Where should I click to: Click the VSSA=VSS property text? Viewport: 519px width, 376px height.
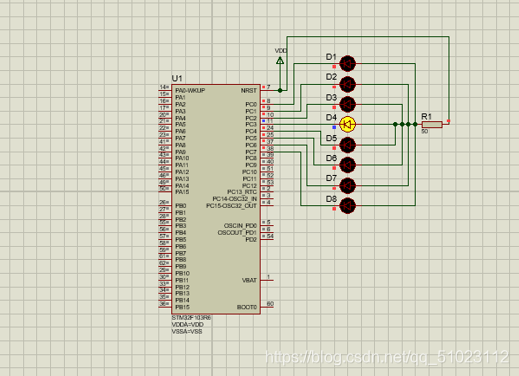point(187,332)
